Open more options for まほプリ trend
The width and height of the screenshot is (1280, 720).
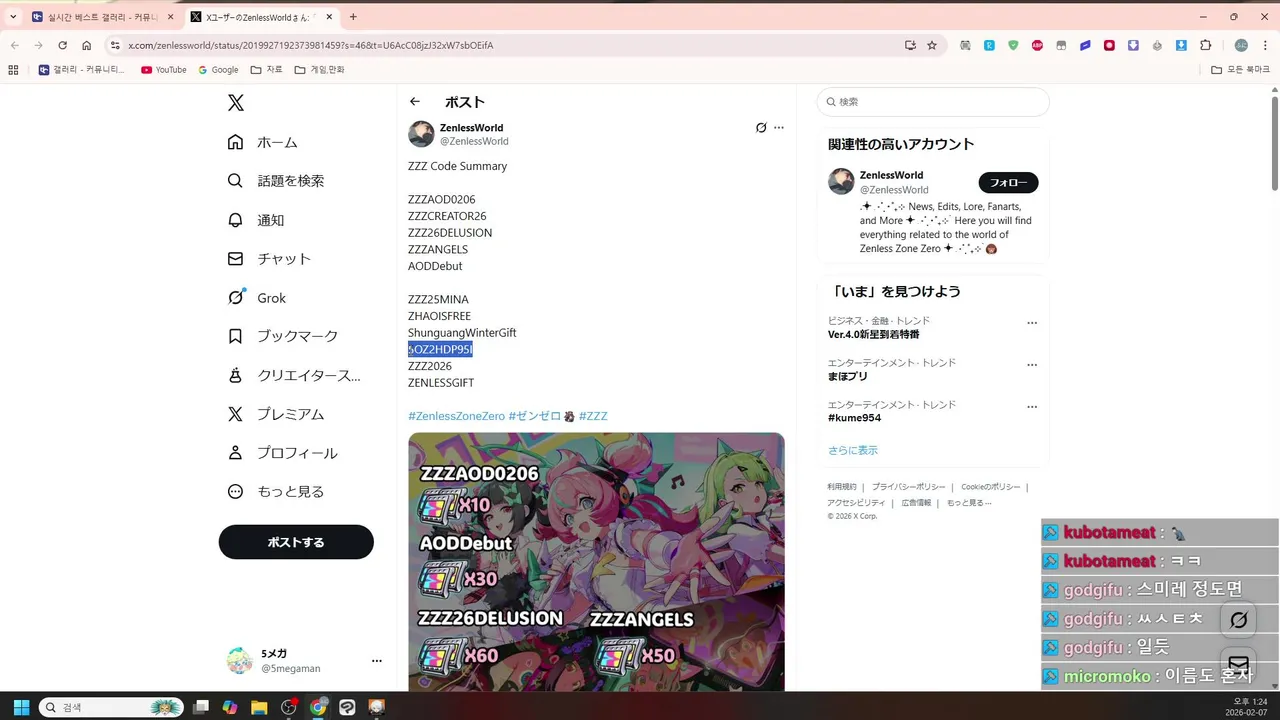[1032, 365]
